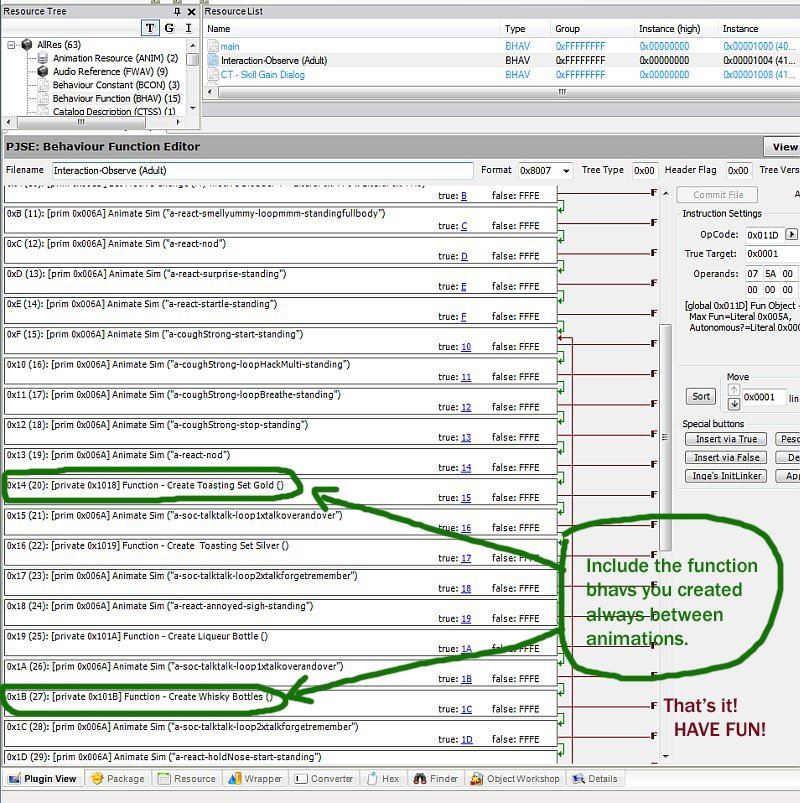Follow the true target link 1C
This screenshot has width=800, height=803.
pyautogui.click(x=467, y=709)
